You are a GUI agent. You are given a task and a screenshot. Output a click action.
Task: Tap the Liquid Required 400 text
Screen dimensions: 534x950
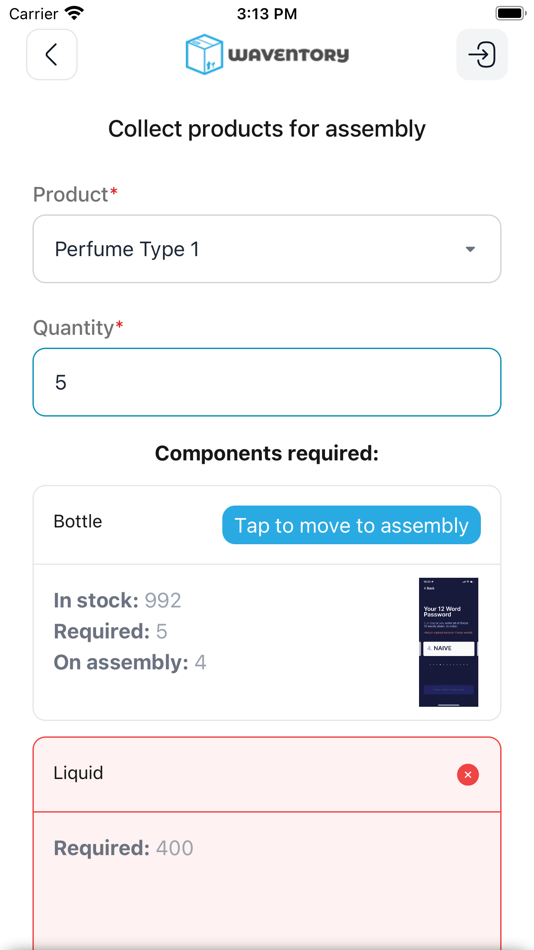pos(124,848)
